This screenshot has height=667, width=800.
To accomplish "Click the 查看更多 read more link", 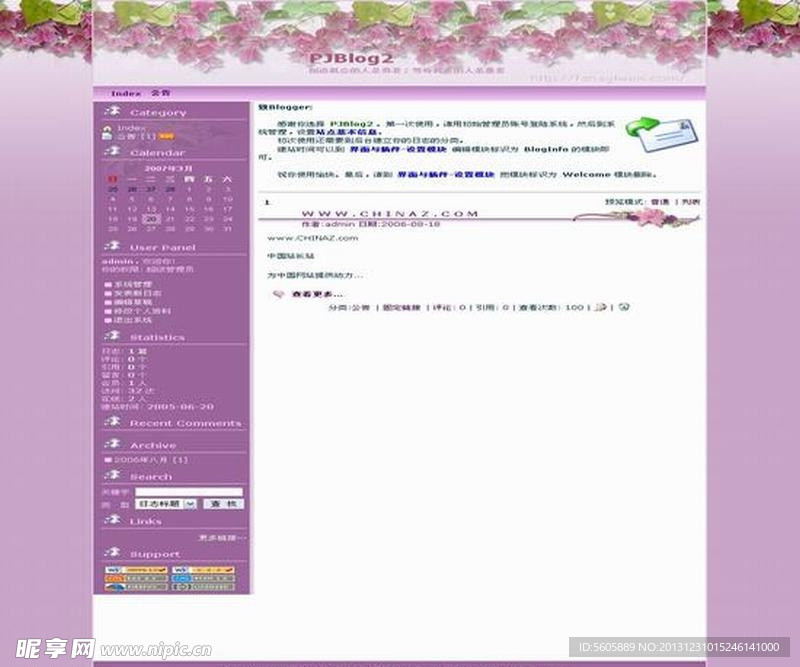I will tap(317, 294).
